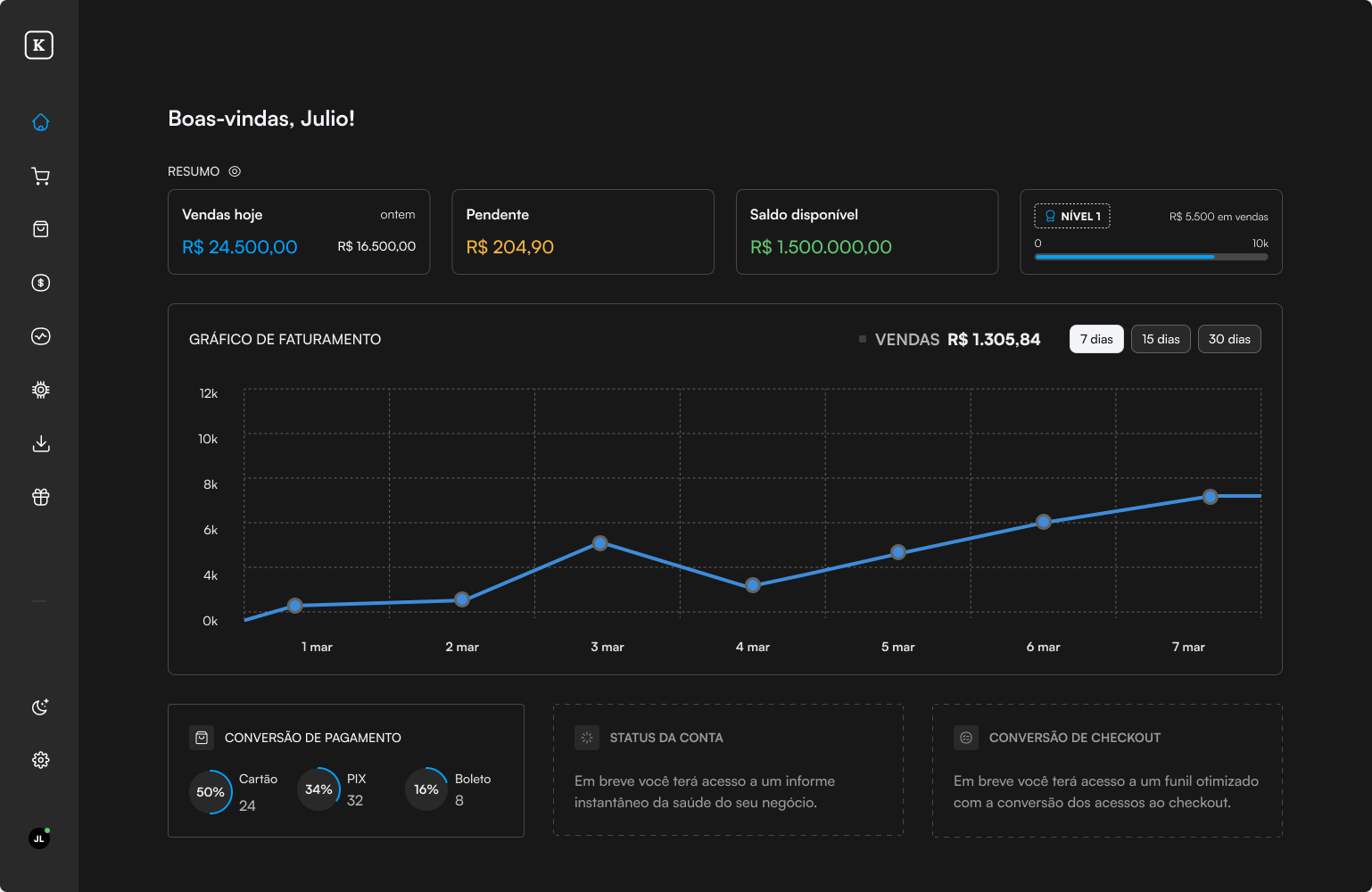Open the shopping bag products icon
Image resolution: width=1372 pixels, height=892 pixels.
(40, 229)
